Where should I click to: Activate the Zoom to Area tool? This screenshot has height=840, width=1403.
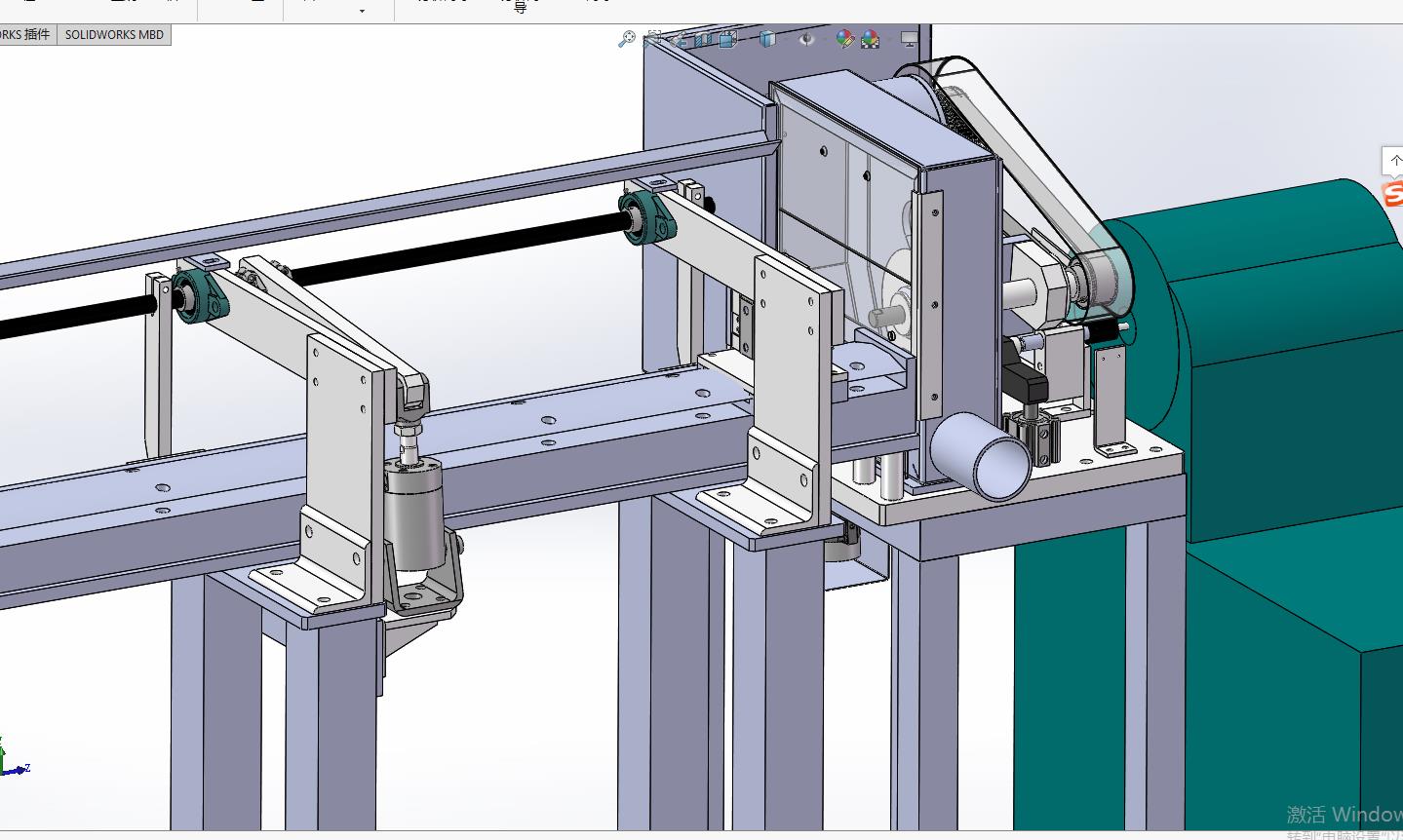click(653, 38)
